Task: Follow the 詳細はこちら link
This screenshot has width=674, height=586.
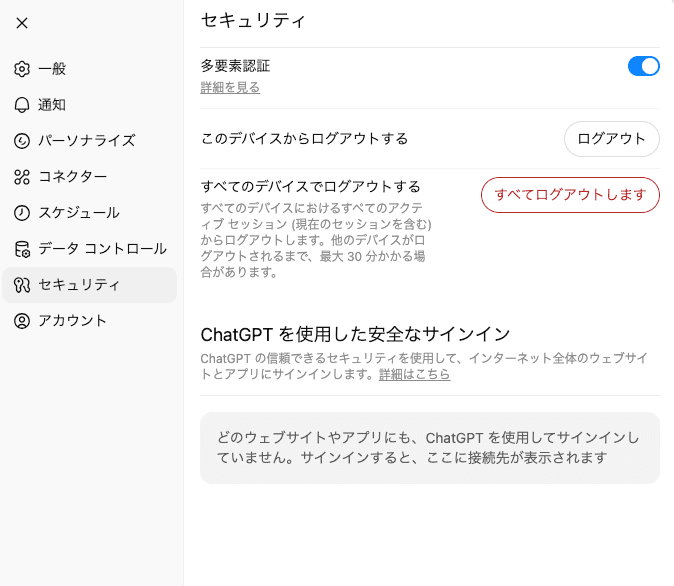Action: (x=414, y=375)
